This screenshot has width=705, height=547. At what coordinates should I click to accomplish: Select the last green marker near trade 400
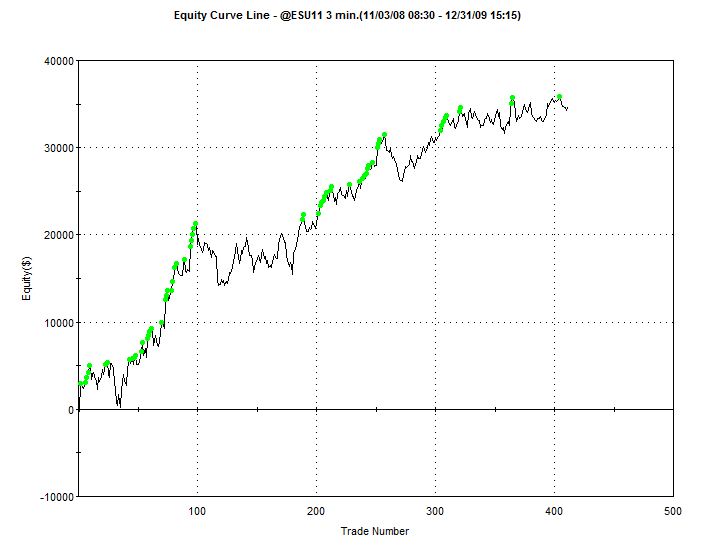[x=560, y=97]
